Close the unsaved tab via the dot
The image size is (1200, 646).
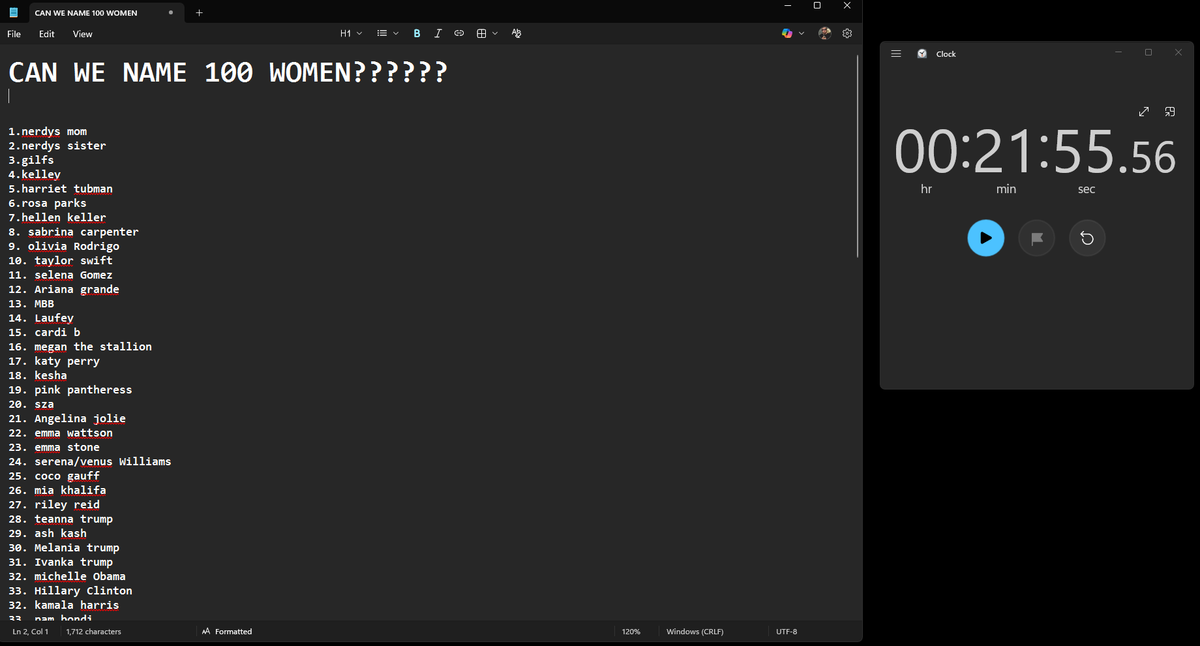171,13
